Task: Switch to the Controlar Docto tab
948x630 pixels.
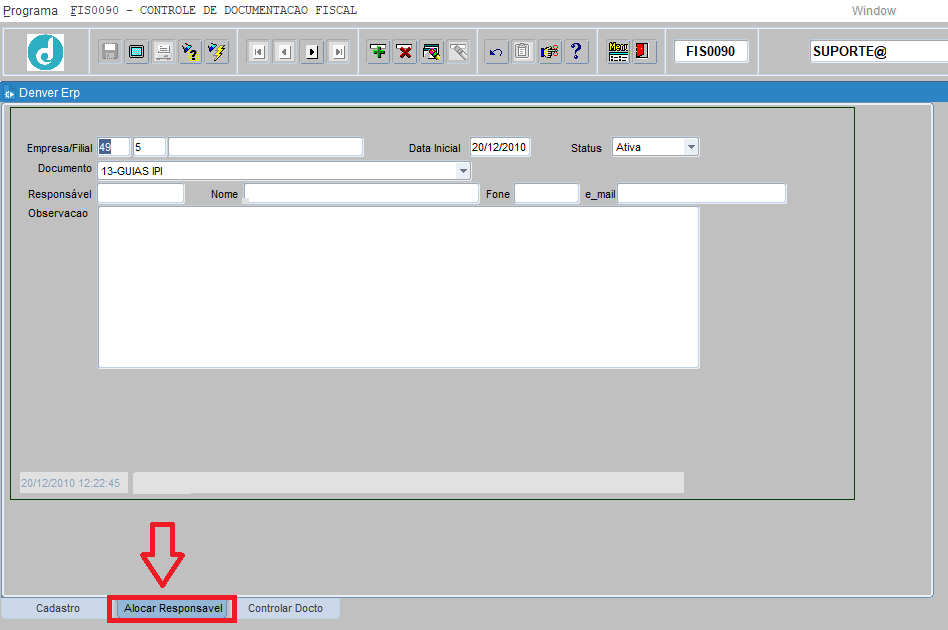Action: [x=285, y=608]
